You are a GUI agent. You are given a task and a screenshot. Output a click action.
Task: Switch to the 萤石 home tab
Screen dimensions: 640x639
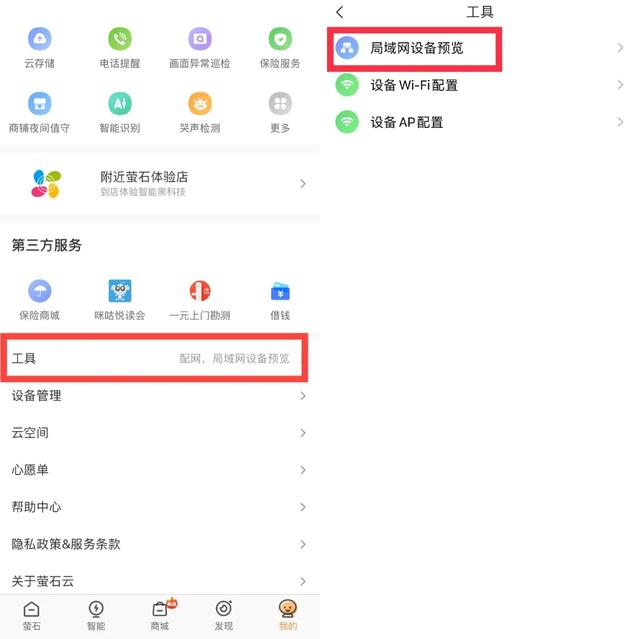31,616
